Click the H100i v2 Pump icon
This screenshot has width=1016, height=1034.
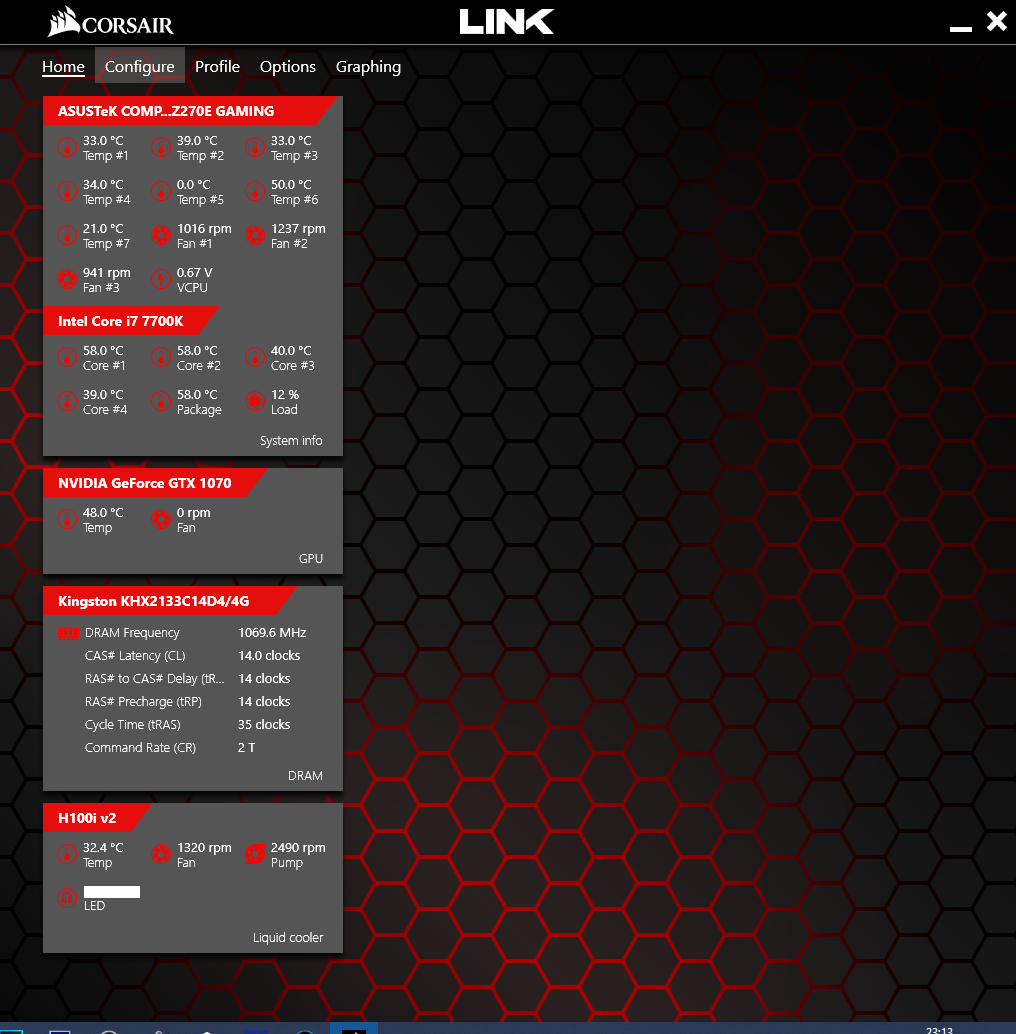(255, 855)
